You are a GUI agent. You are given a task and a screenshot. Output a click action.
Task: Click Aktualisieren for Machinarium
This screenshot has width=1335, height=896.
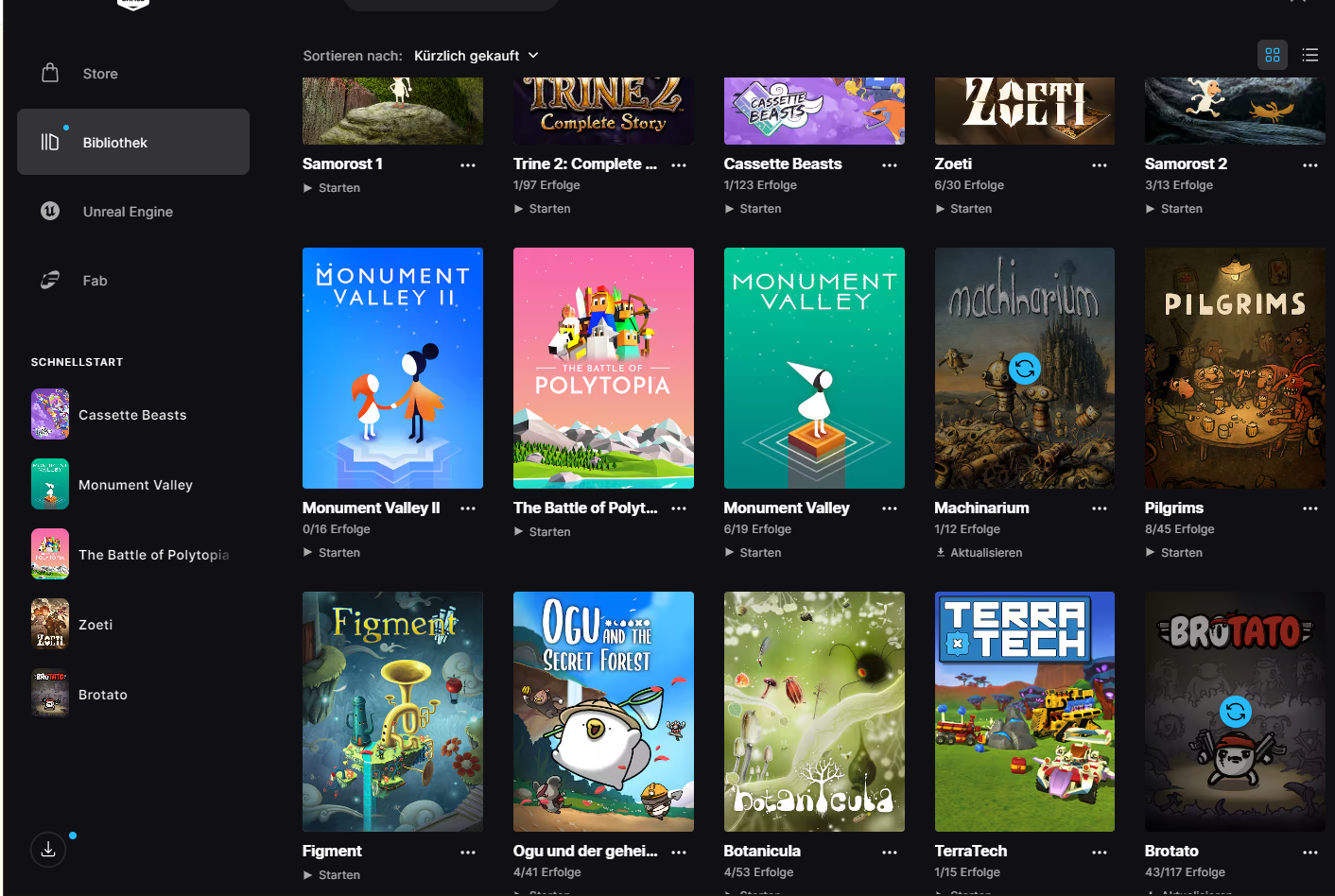[980, 553]
